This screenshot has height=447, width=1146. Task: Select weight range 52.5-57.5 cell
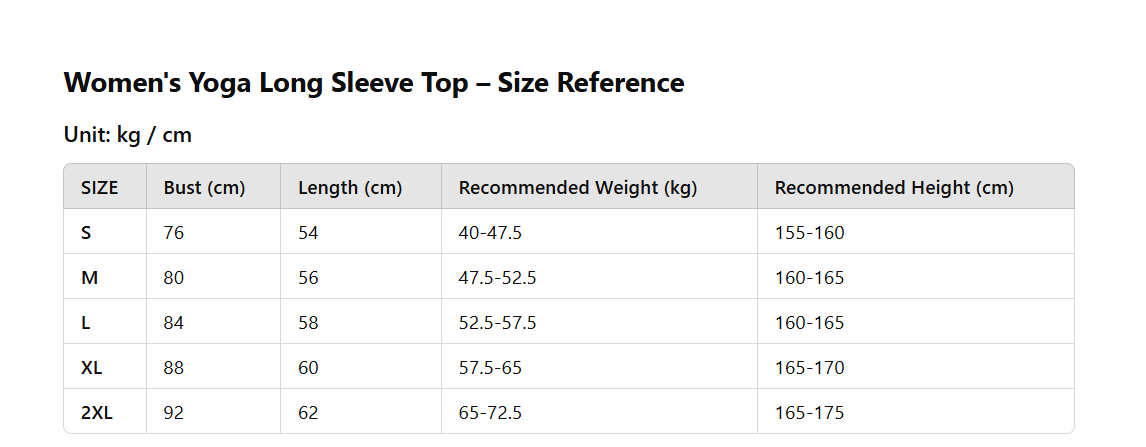497,323
